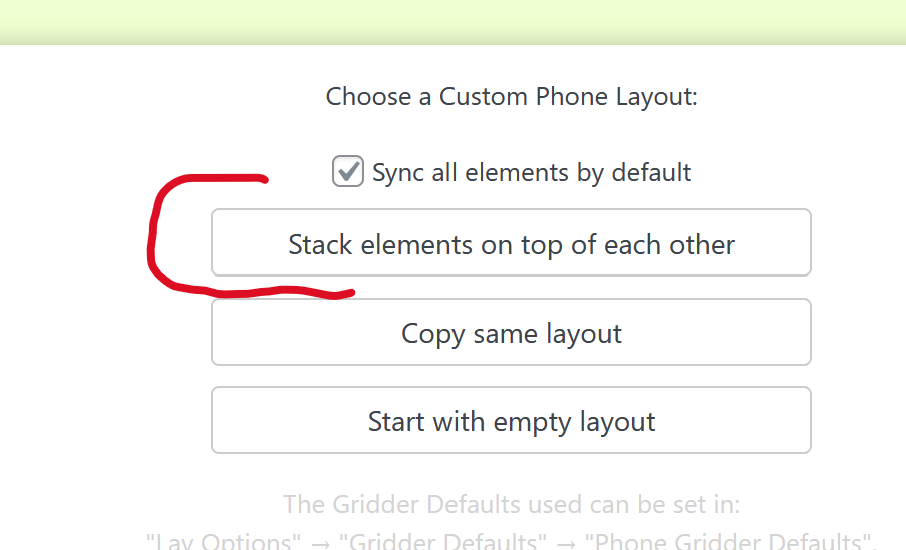Click the word "Sync" beside the checkbox
This screenshot has width=906, height=550.
(x=398, y=172)
